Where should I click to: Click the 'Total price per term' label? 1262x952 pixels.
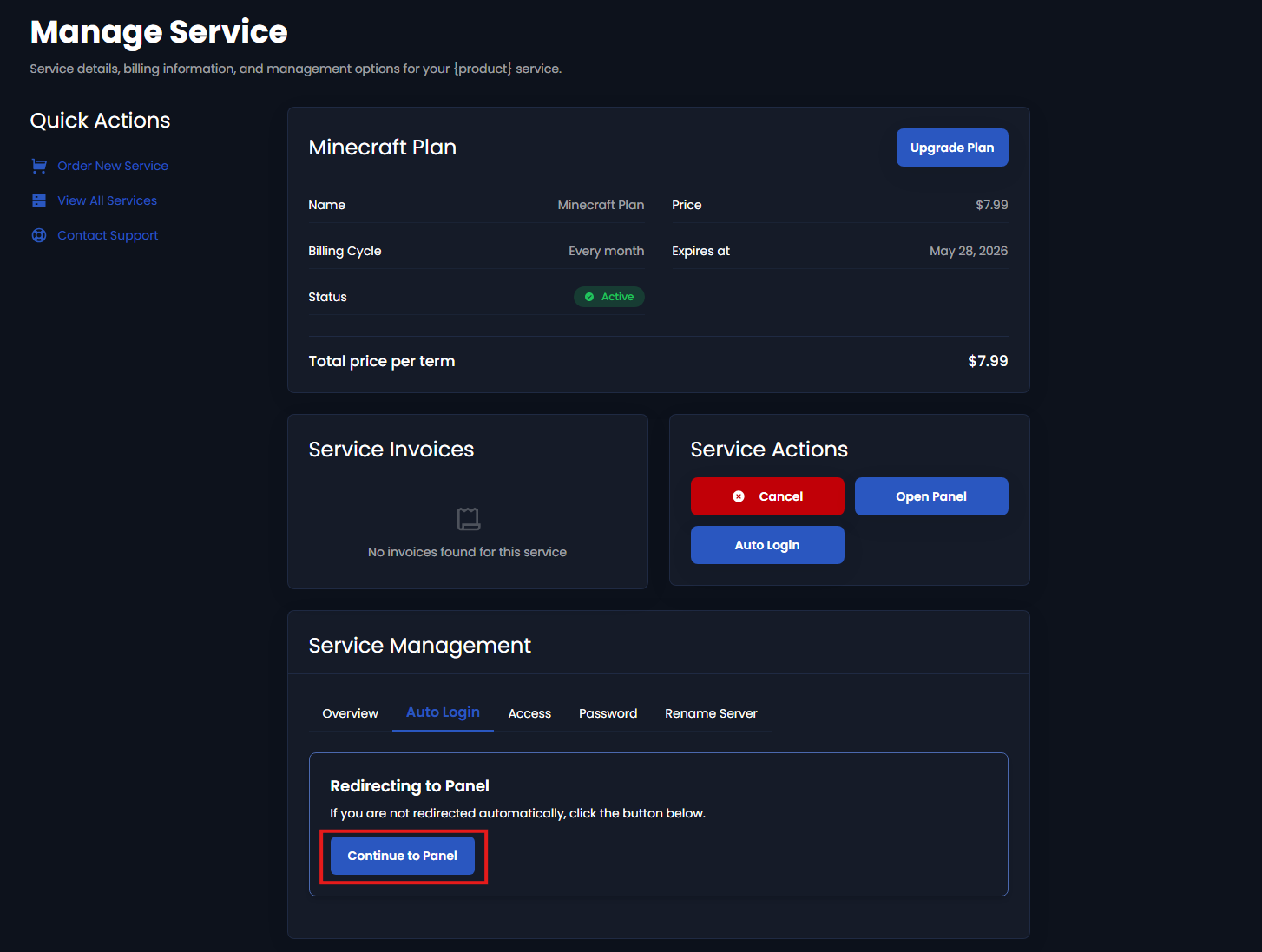pos(382,361)
